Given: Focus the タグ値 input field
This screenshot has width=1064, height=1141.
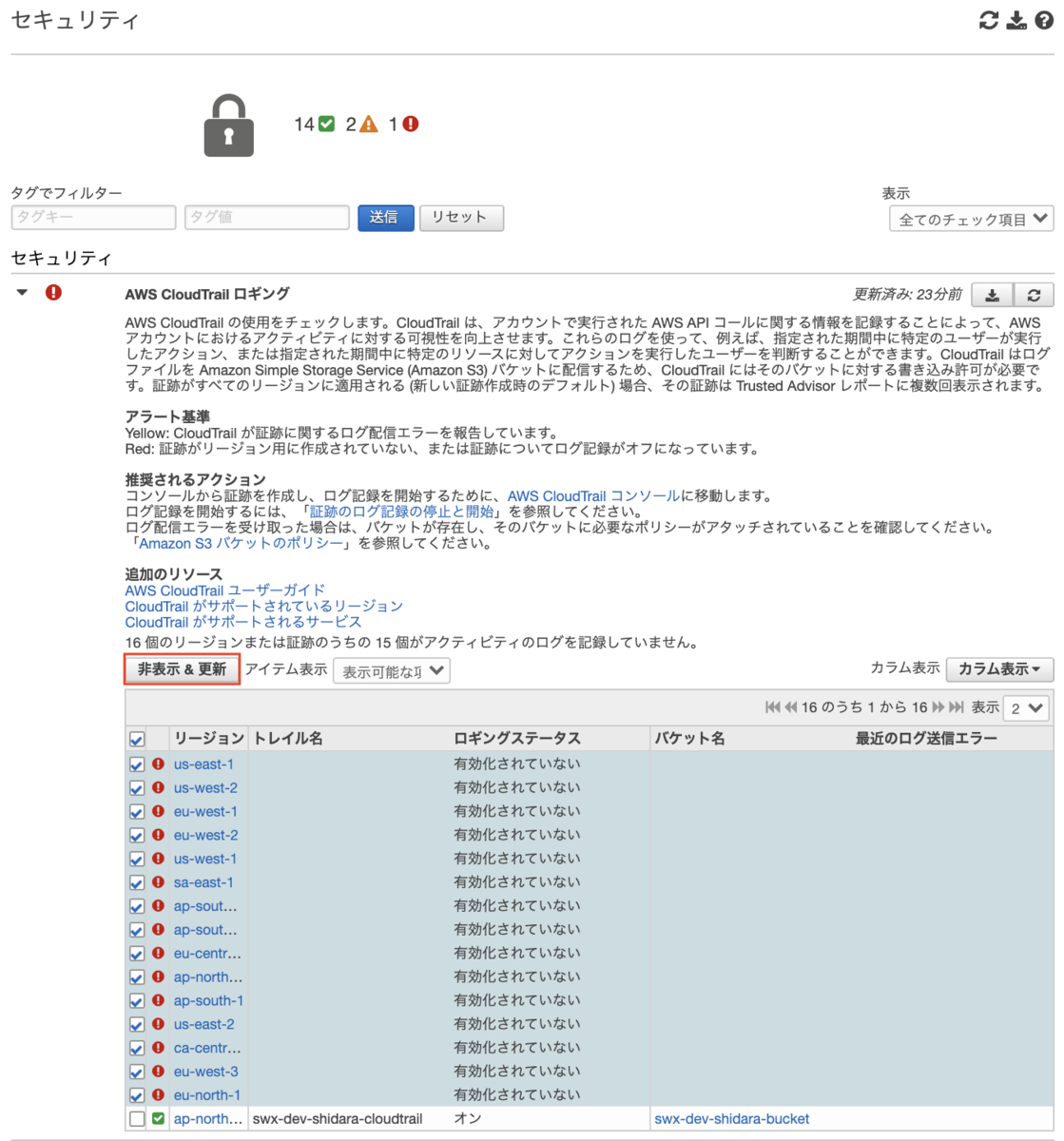Looking at the screenshot, I should pyautogui.click(x=267, y=218).
